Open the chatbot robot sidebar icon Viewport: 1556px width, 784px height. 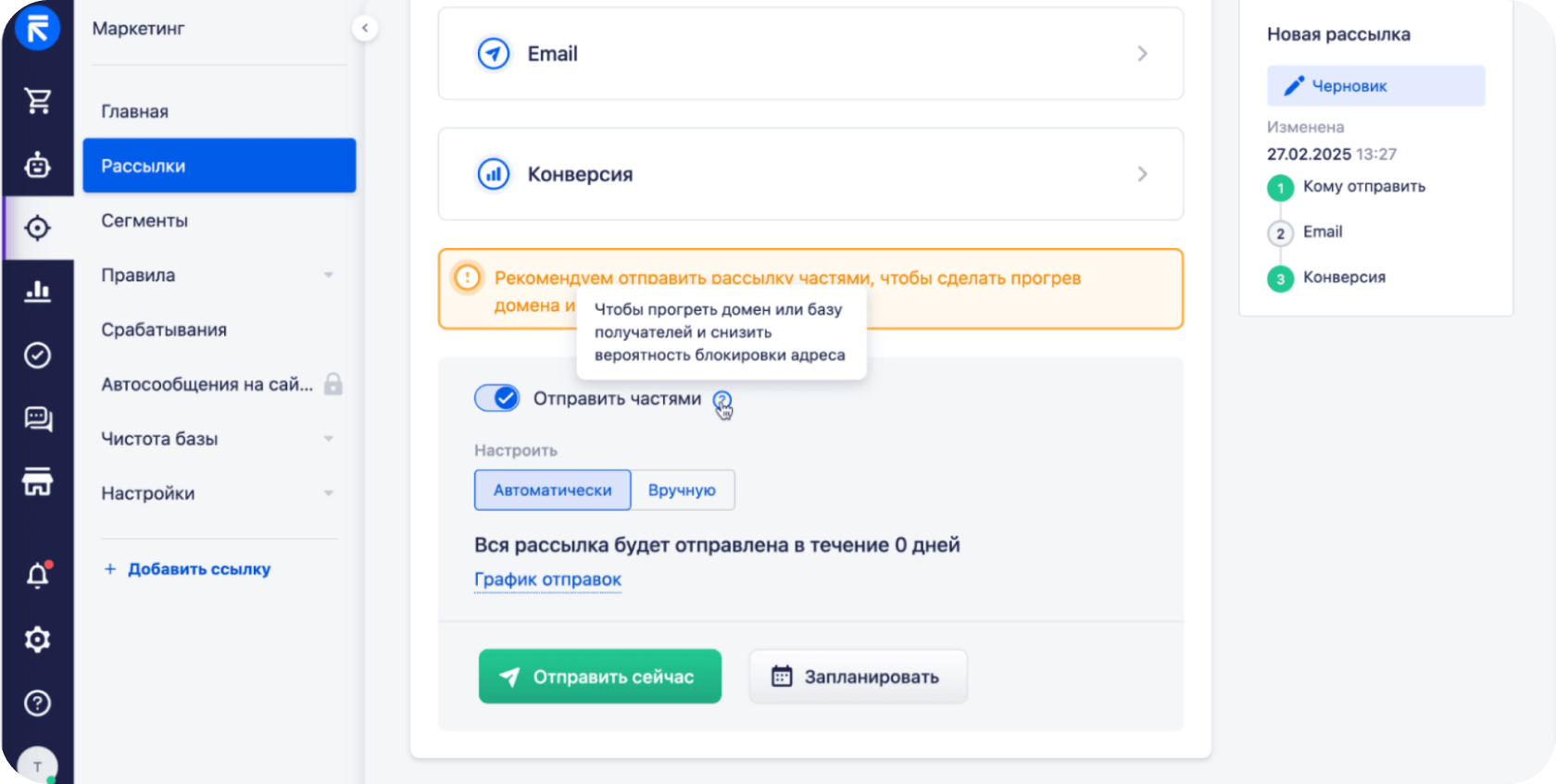pyautogui.click(x=37, y=165)
